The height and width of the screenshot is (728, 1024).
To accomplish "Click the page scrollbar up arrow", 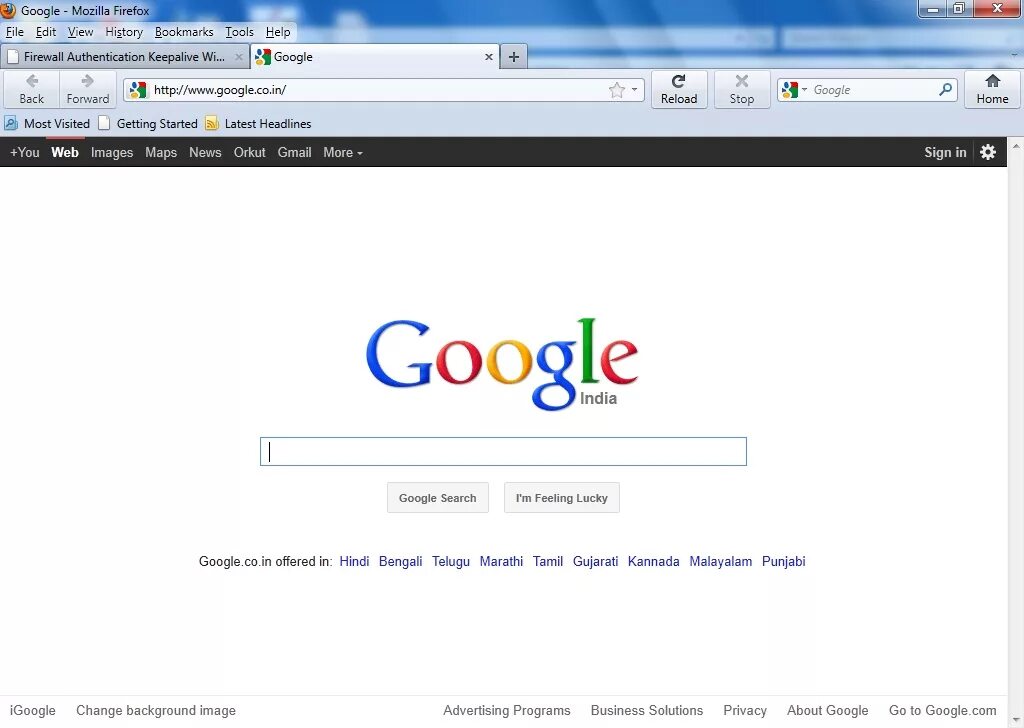I will [1016, 146].
